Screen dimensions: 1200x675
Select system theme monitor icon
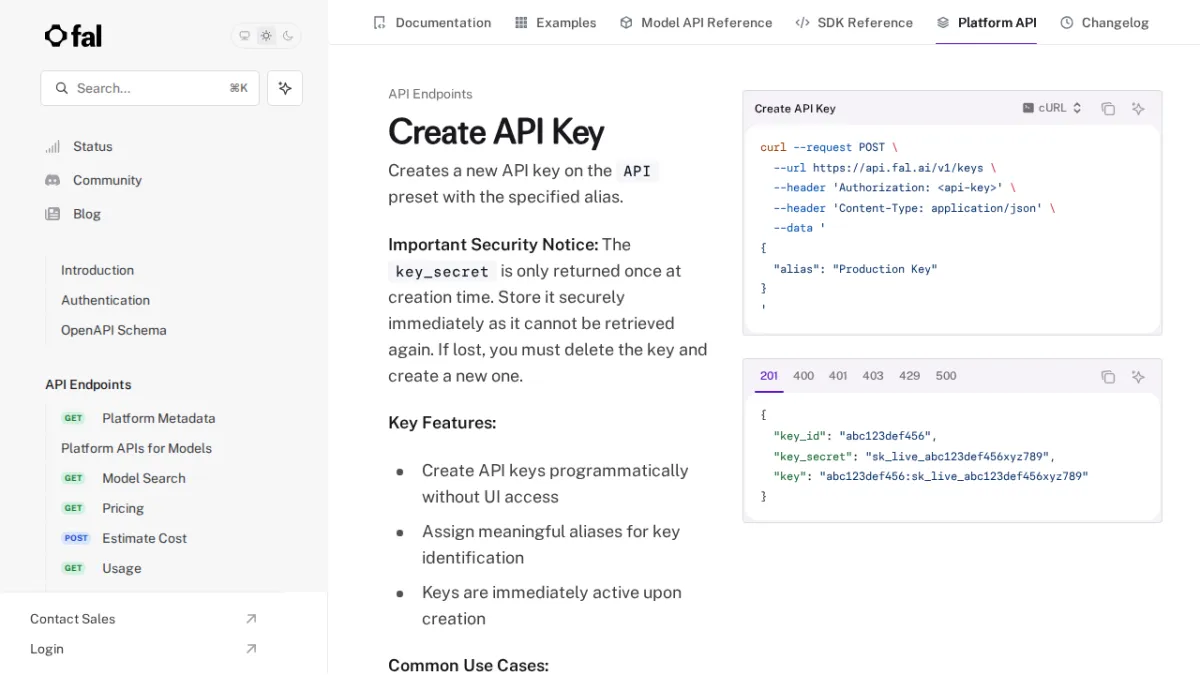[244, 36]
